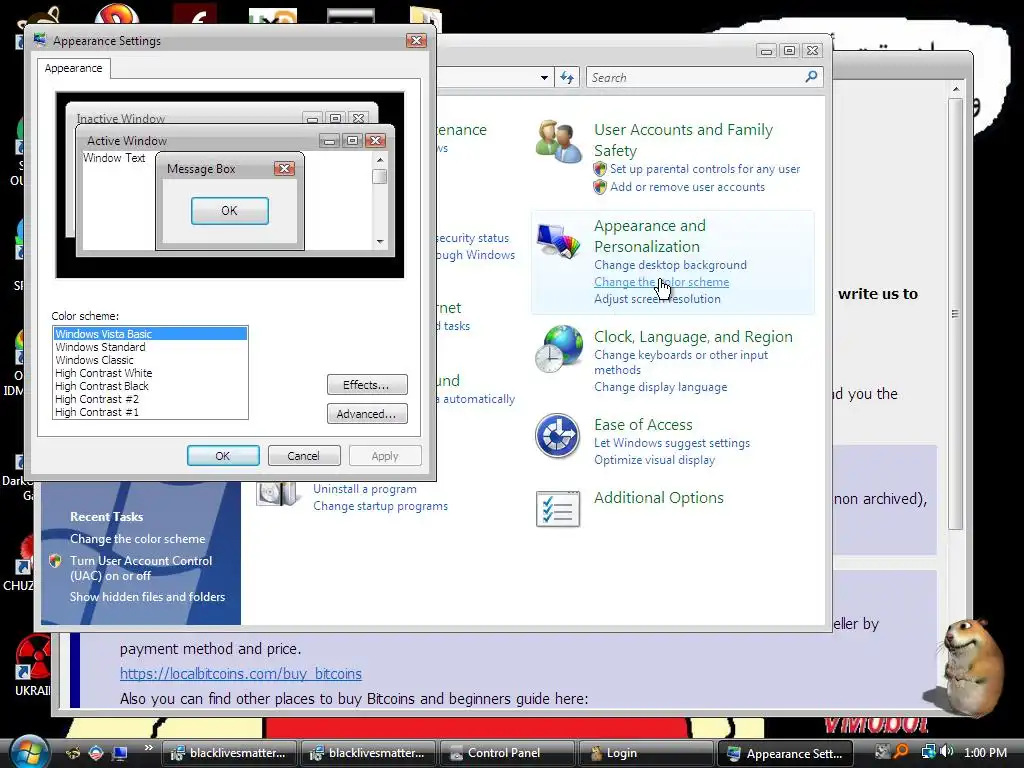
Task: Confirm Appearance Settings with OK
Action: 223,456
